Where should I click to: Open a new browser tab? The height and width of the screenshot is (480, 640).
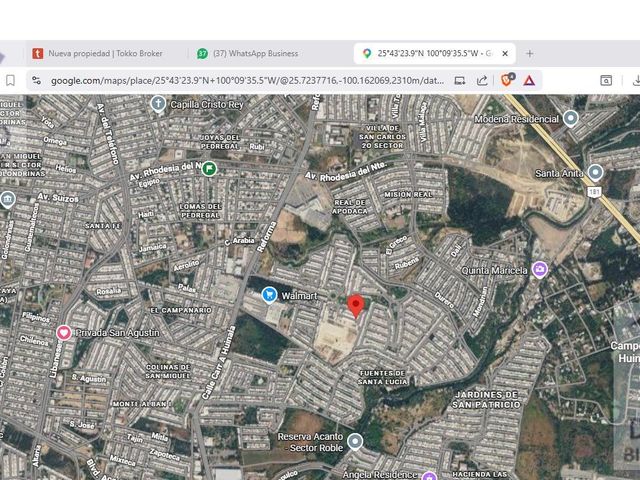coord(529,53)
